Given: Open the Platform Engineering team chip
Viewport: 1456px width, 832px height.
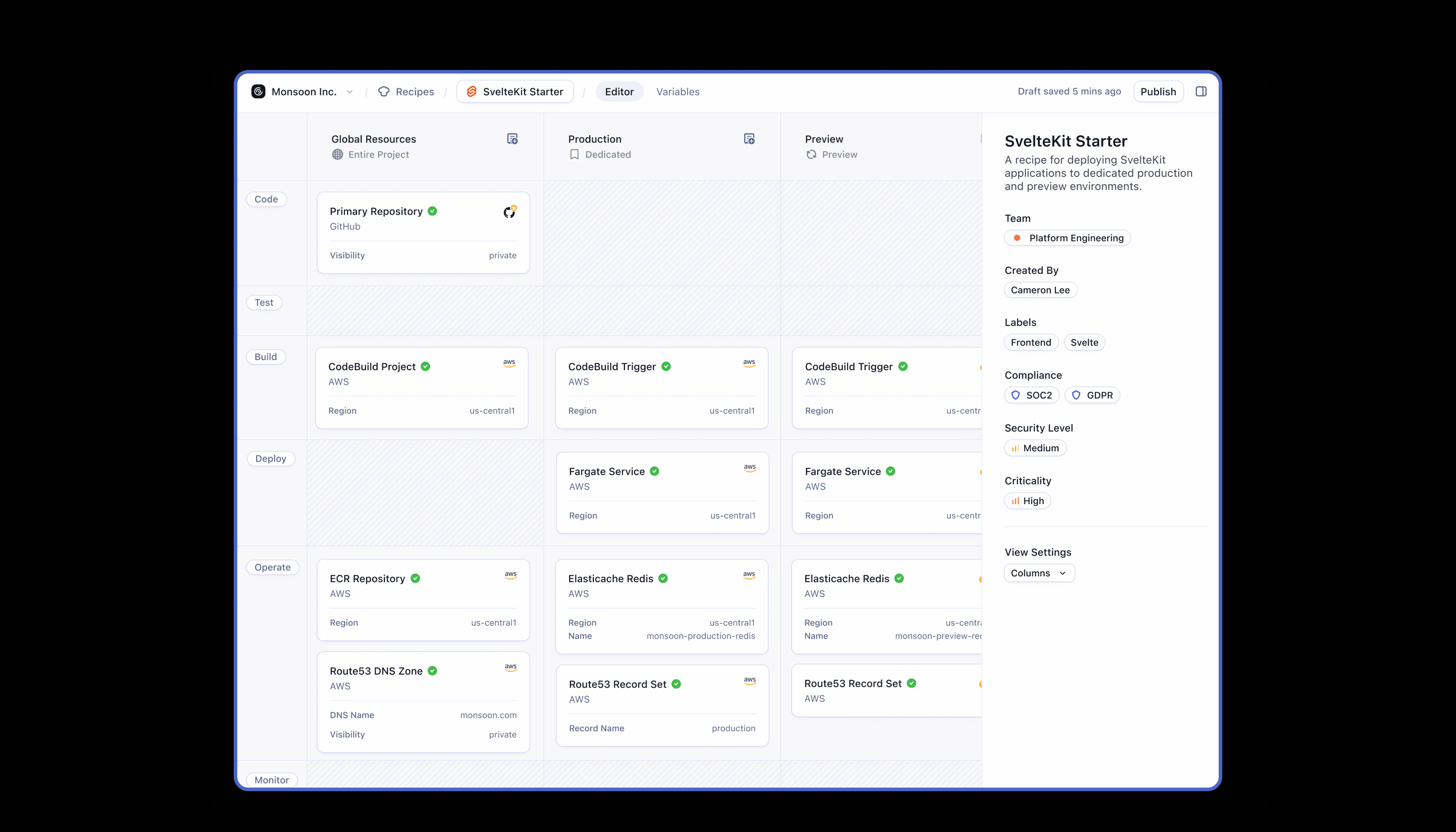Looking at the screenshot, I should click(x=1067, y=238).
